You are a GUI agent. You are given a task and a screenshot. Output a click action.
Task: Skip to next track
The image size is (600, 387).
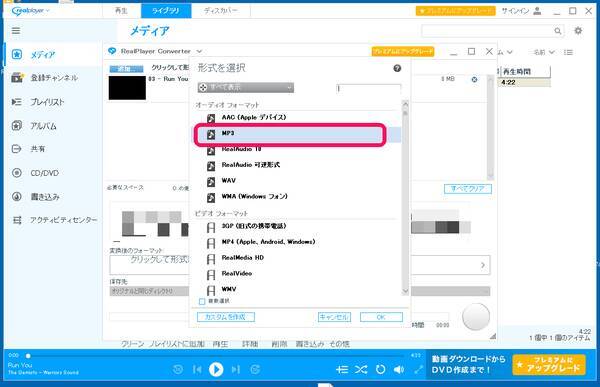point(235,369)
